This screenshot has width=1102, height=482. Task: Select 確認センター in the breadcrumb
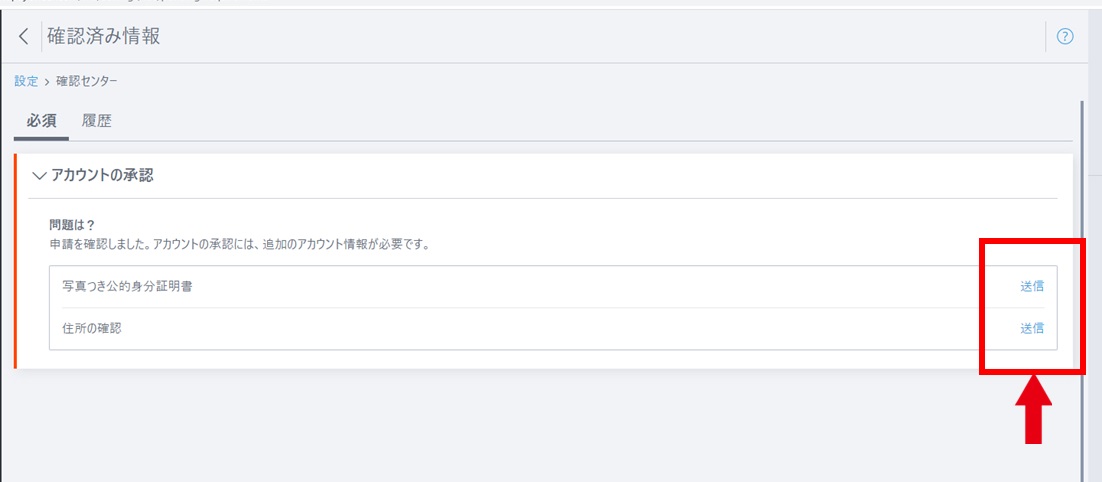[x=86, y=81]
